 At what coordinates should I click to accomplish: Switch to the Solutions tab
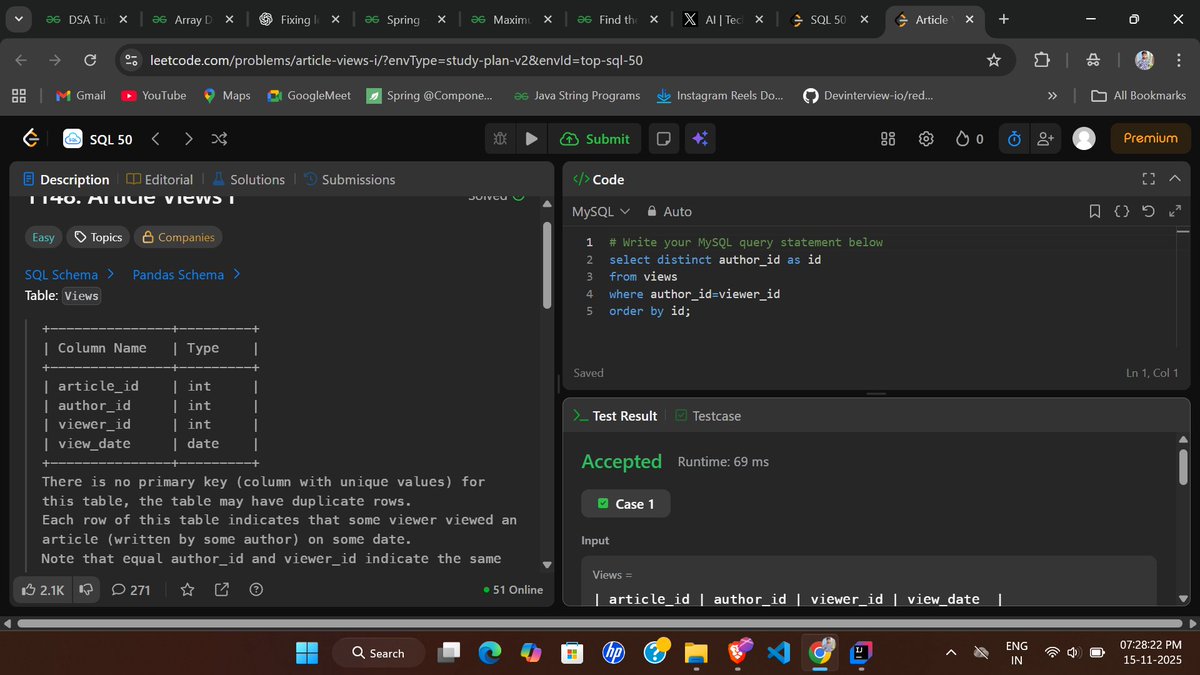tap(247, 179)
